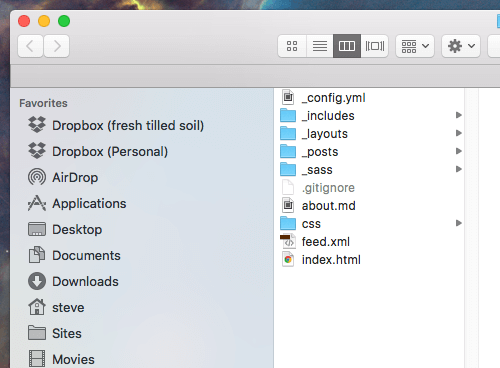Click the Downloads arrow icon
This screenshot has height=368, width=500.
click(x=37, y=281)
